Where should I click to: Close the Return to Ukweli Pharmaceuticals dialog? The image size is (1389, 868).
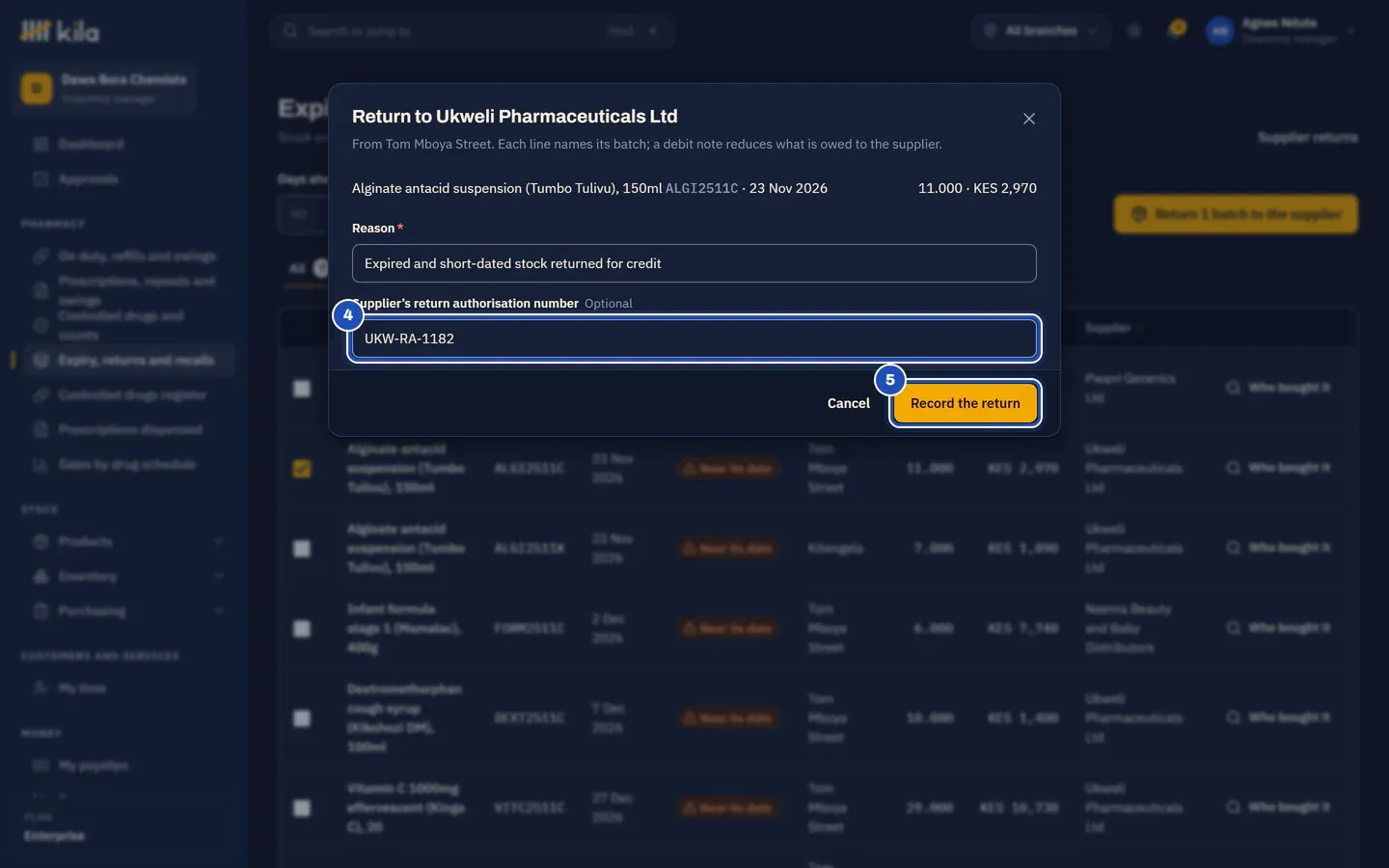pos(1029,119)
